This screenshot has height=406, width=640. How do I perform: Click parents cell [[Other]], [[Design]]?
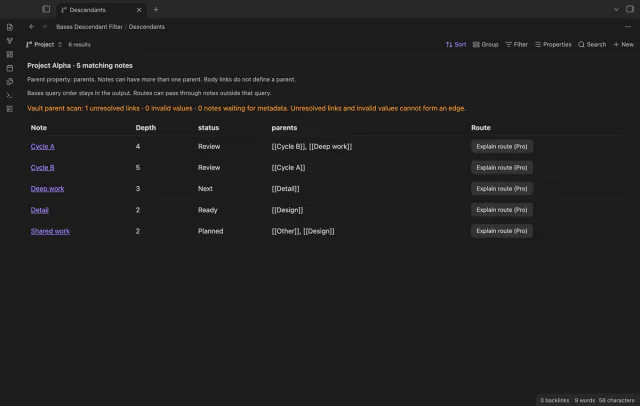point(303,231)
